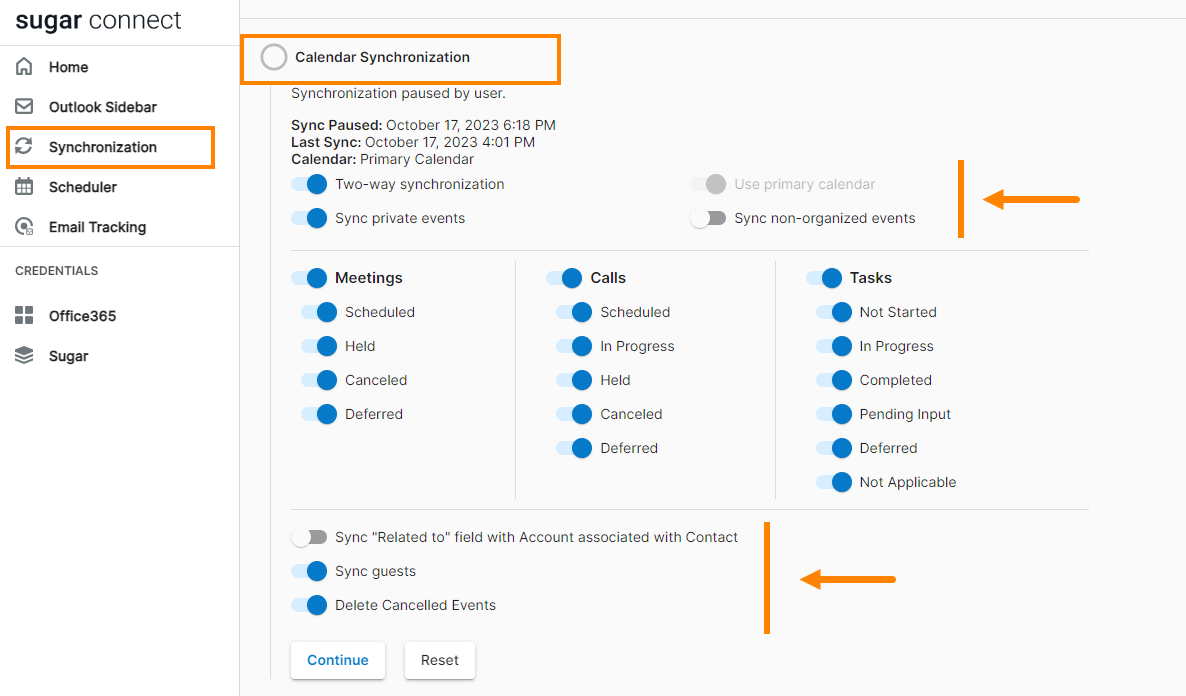Disable Two-way synchronization toggle

309,185
